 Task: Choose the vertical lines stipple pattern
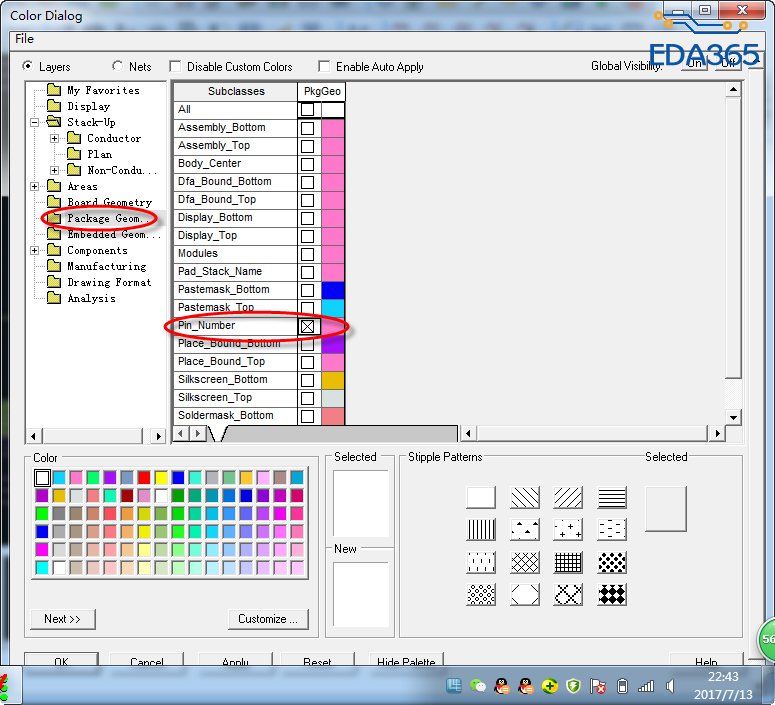tap(481, 529)
